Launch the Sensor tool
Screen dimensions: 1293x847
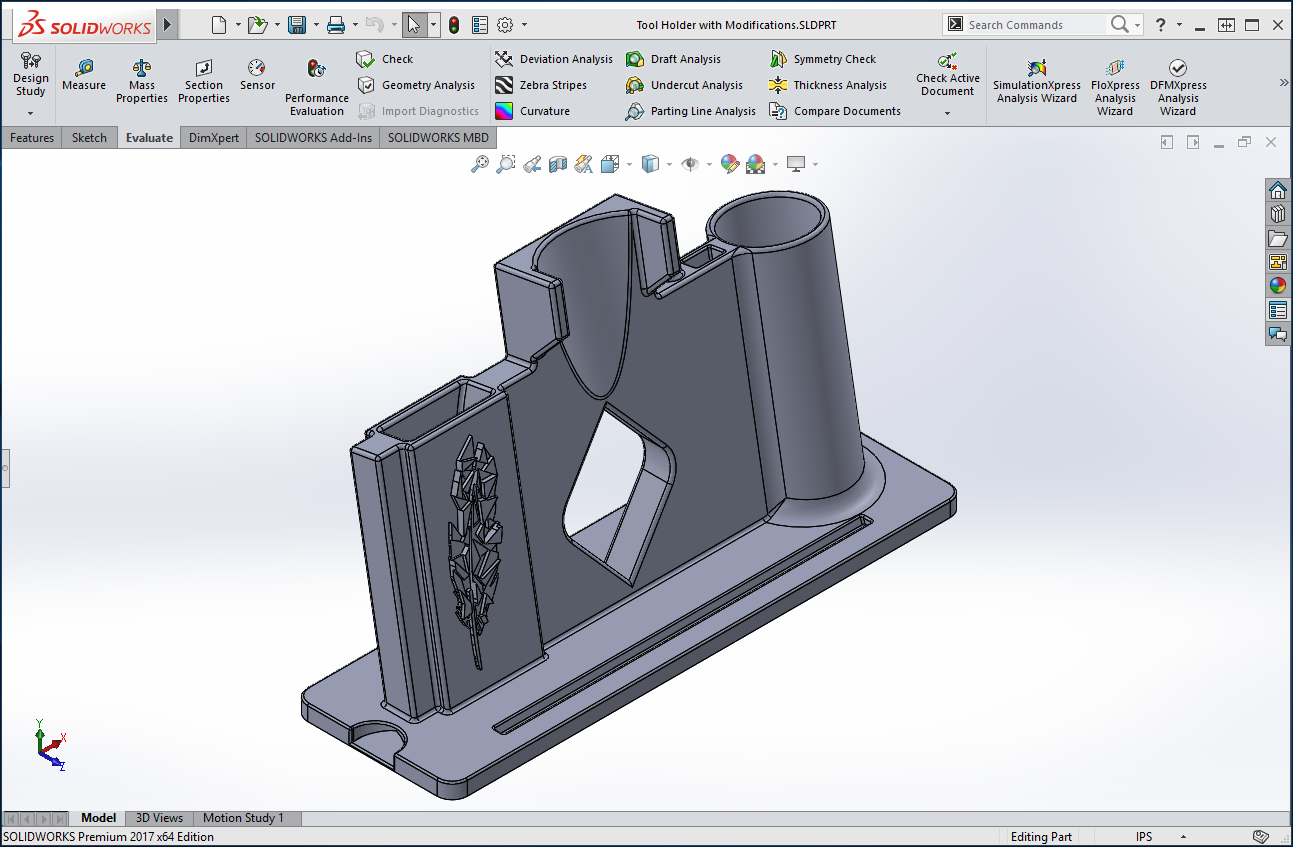pyautogui.click(x=257, y=68)
